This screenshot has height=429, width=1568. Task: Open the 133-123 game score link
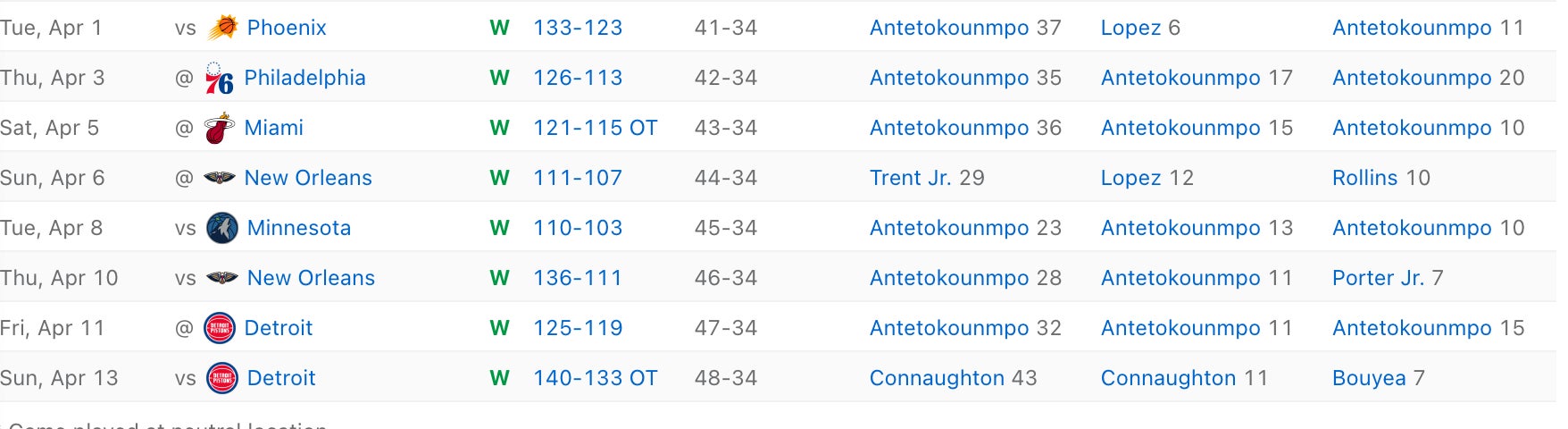click(578, 28)
